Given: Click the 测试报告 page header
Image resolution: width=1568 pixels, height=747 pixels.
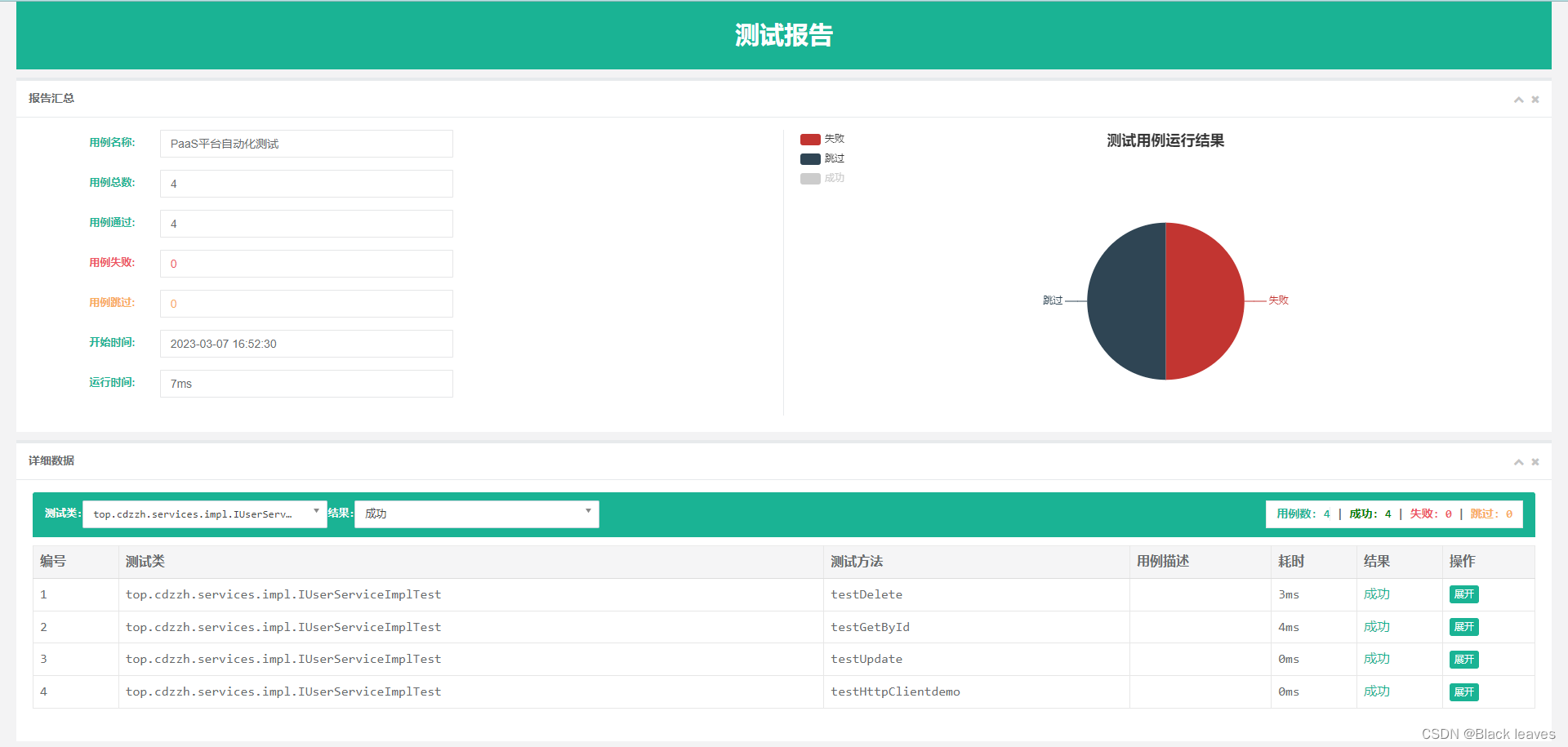Looking at the screenshot, I should coord(784,35).
